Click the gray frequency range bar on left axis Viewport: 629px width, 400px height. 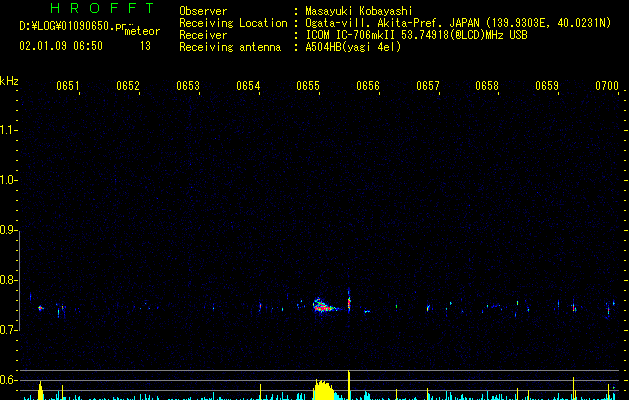[x=20, y=281]
